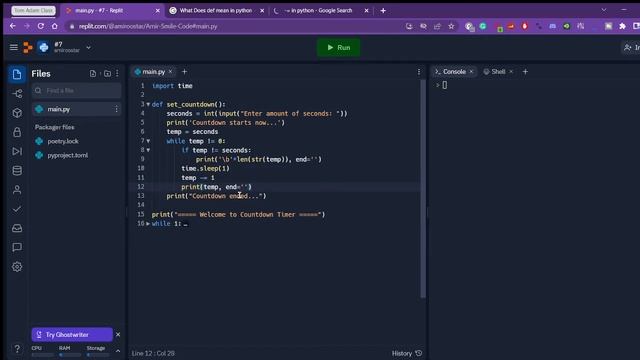The image size is (640, 360).
Task: Open the Threads chat bubble icon
Action: coord(17,247)
